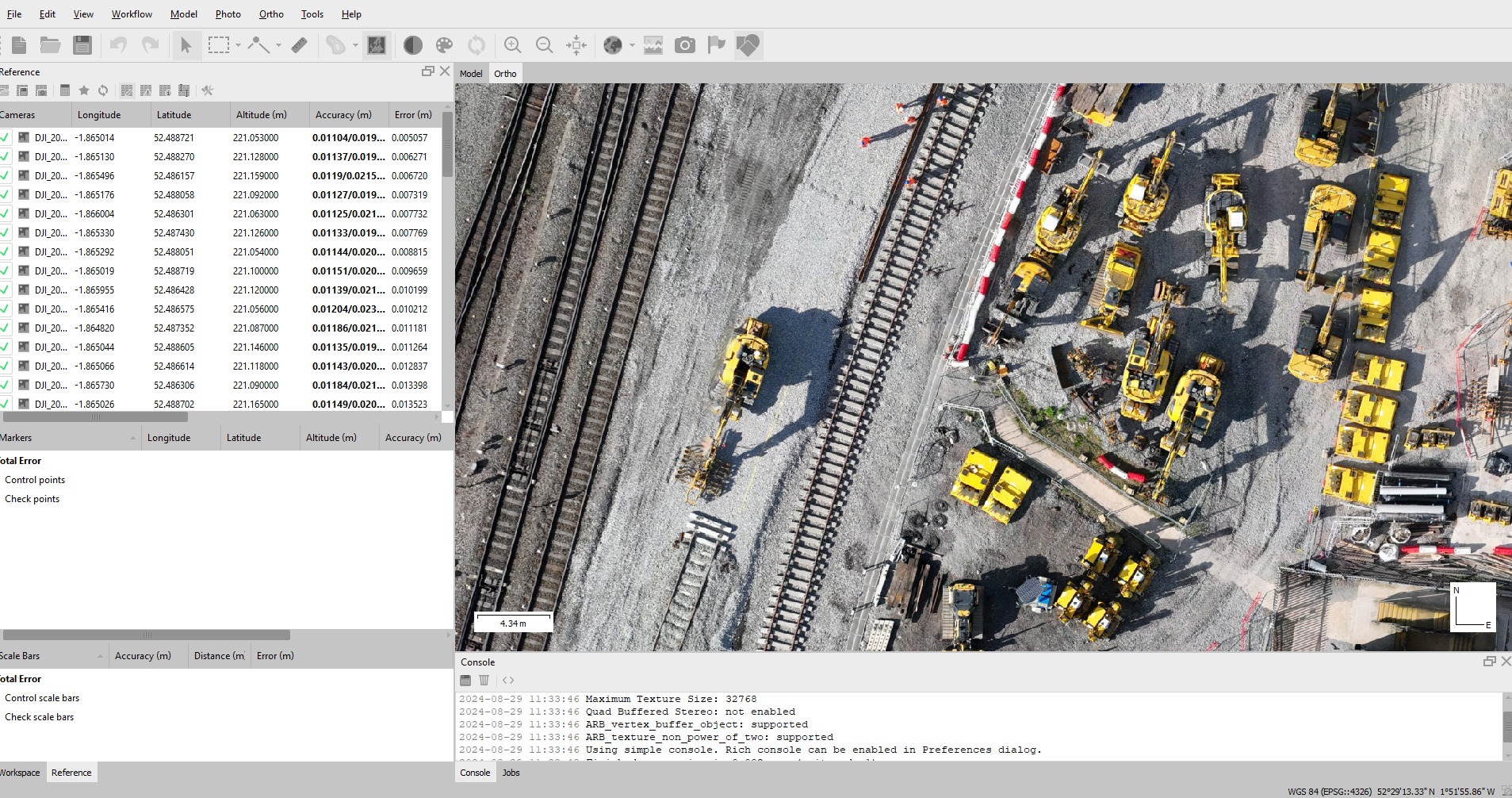Screen dimensions: 1512x798
Task: Click the Save project icon
Action: pyautogui.click(x=82, y=45)
